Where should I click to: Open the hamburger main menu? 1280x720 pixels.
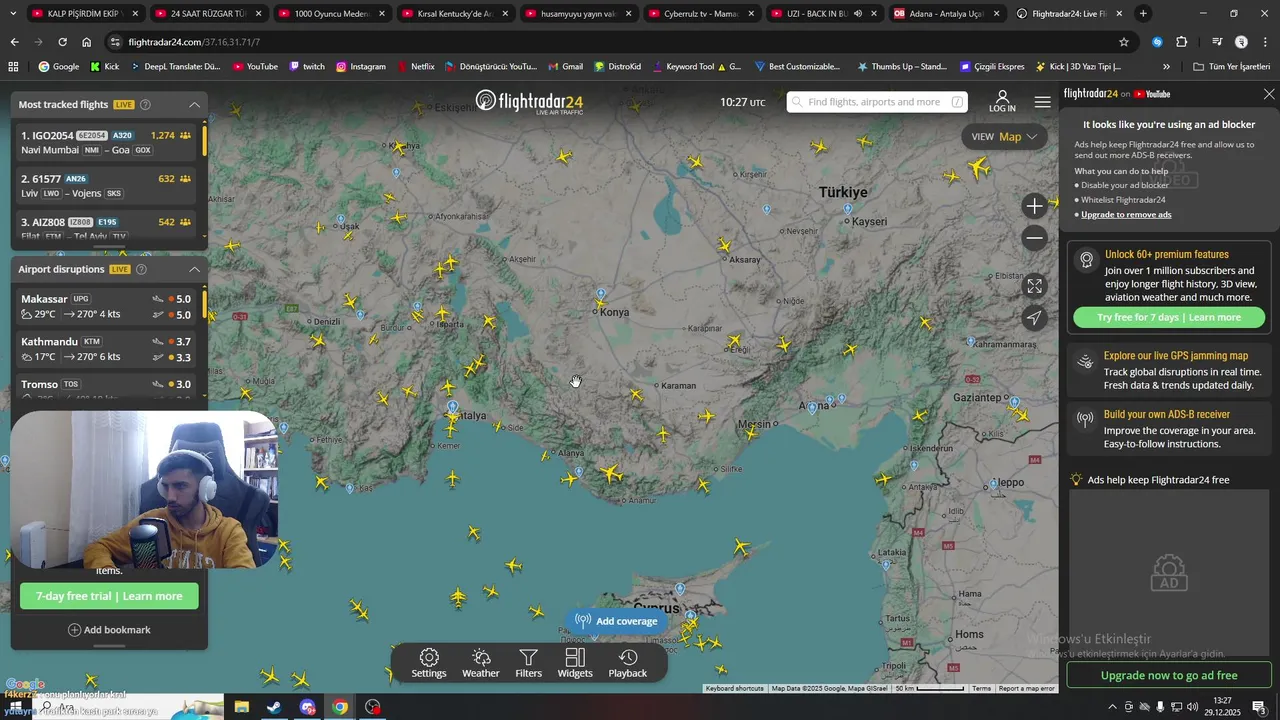click(x=1043, y=102)
